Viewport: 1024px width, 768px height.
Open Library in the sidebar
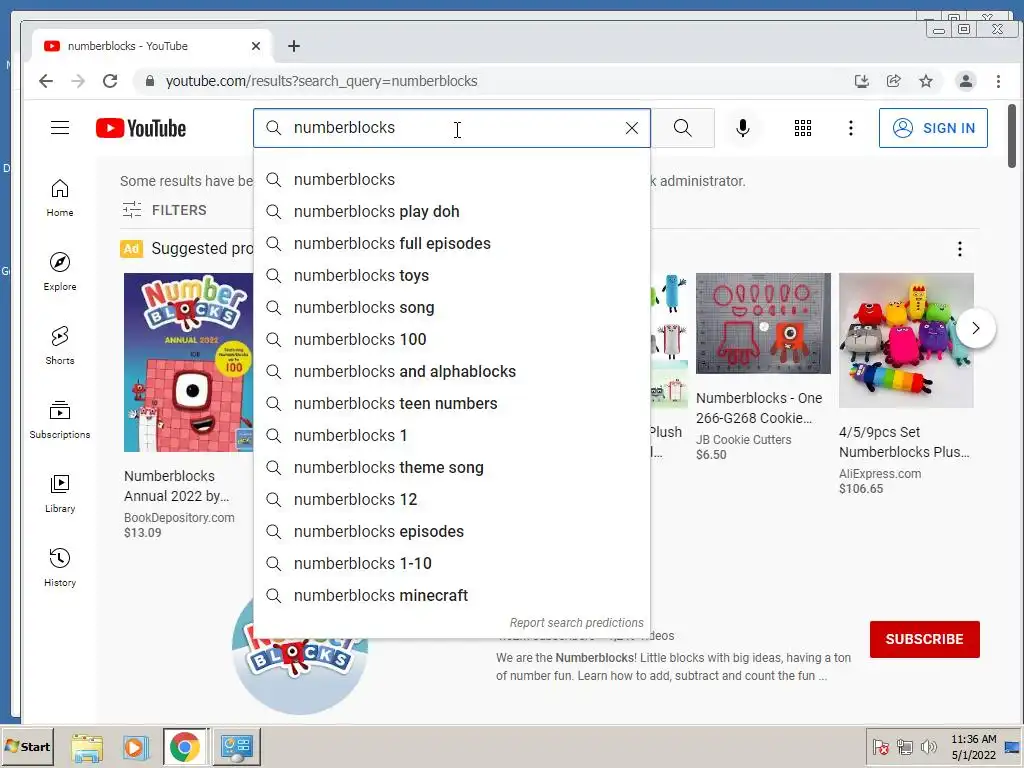(x=59, y=493)
